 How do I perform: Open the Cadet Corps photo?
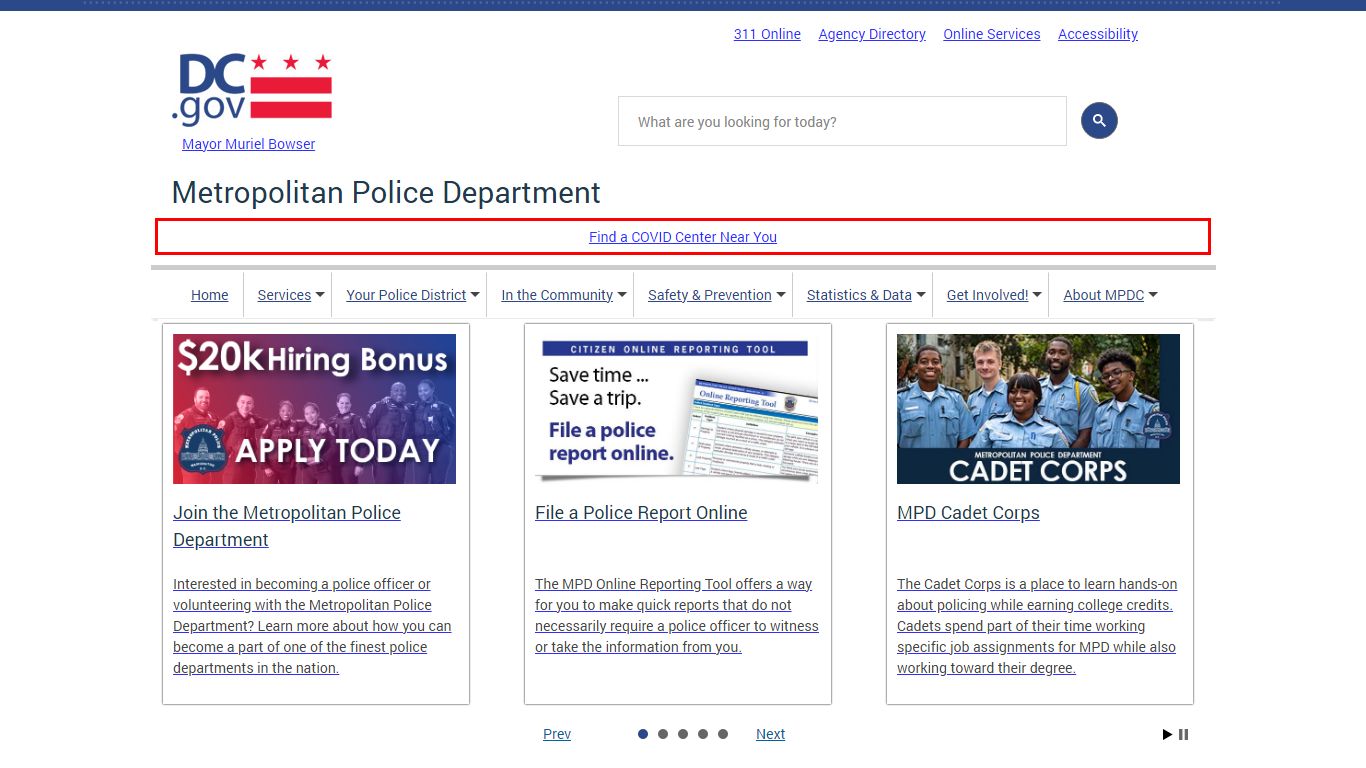pyautogui.click(x=1038, y=409)
